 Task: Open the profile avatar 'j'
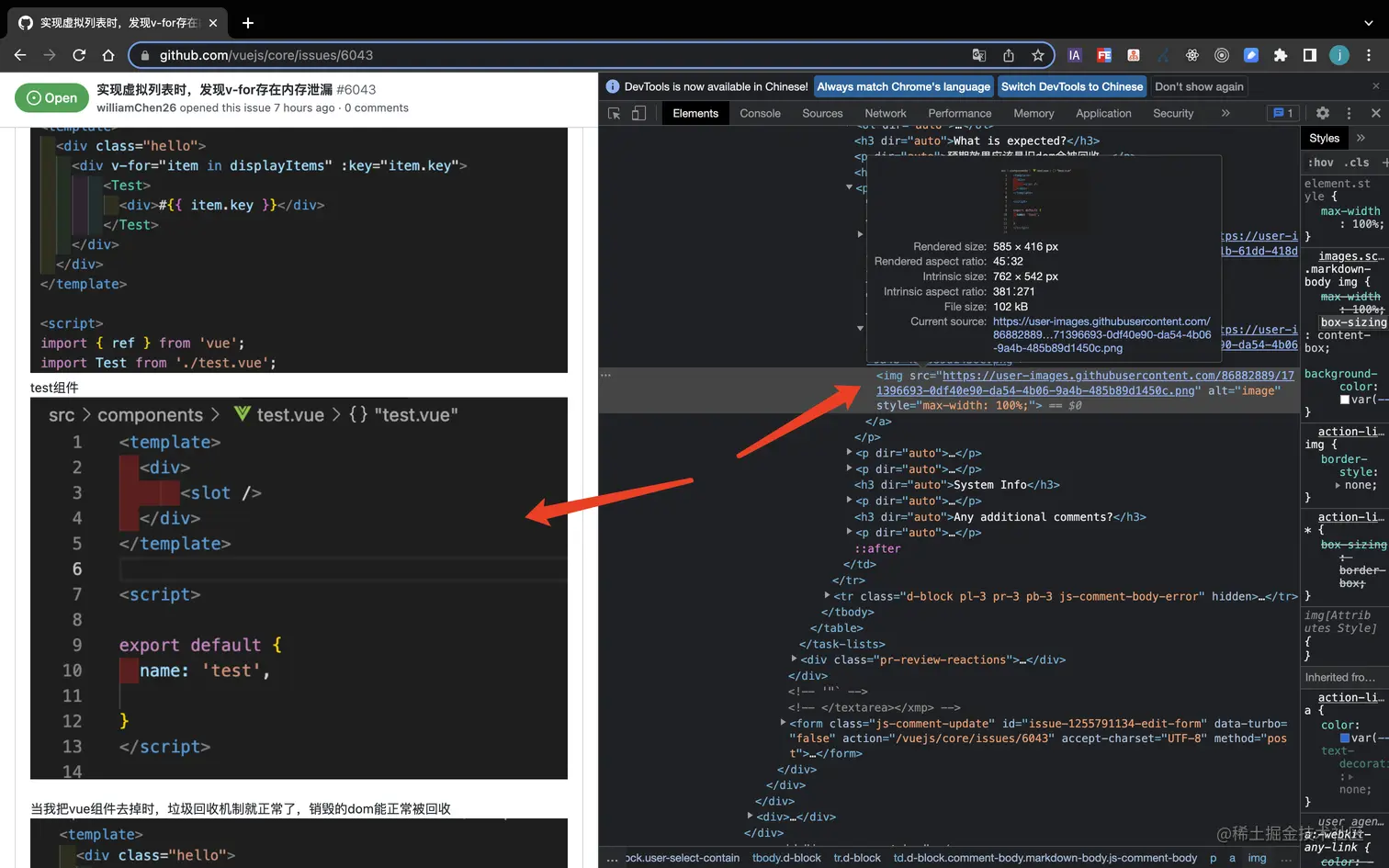1339,55
